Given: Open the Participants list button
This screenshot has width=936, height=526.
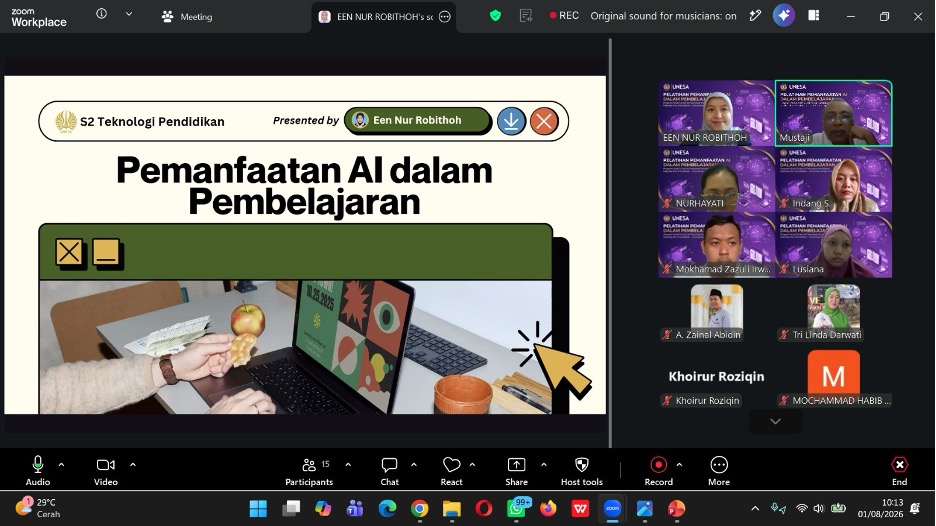Looking at the screenshot, I should [x=309, y=470].
